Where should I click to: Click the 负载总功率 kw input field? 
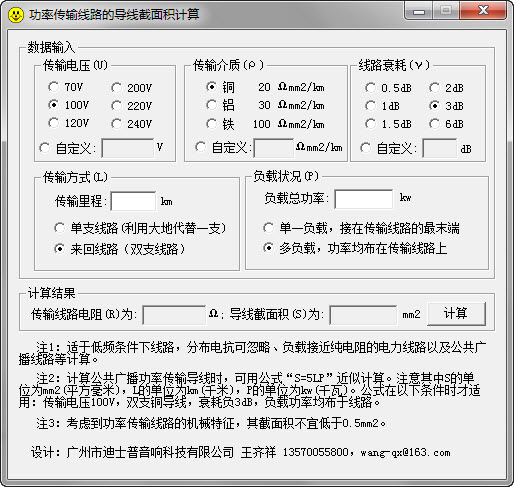click(x=363, y=199)
